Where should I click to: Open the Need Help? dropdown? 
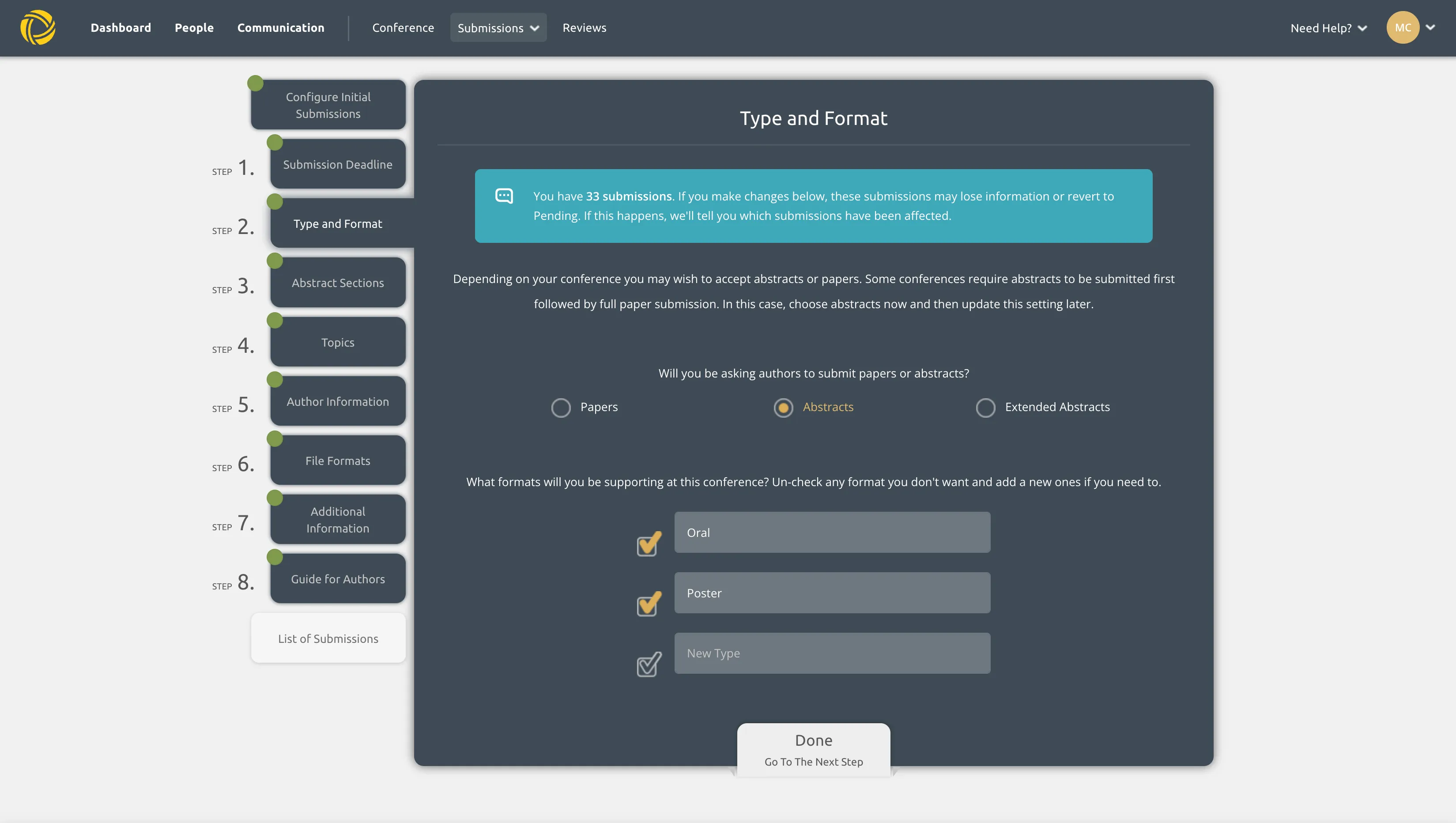[x=1328, y=28]
